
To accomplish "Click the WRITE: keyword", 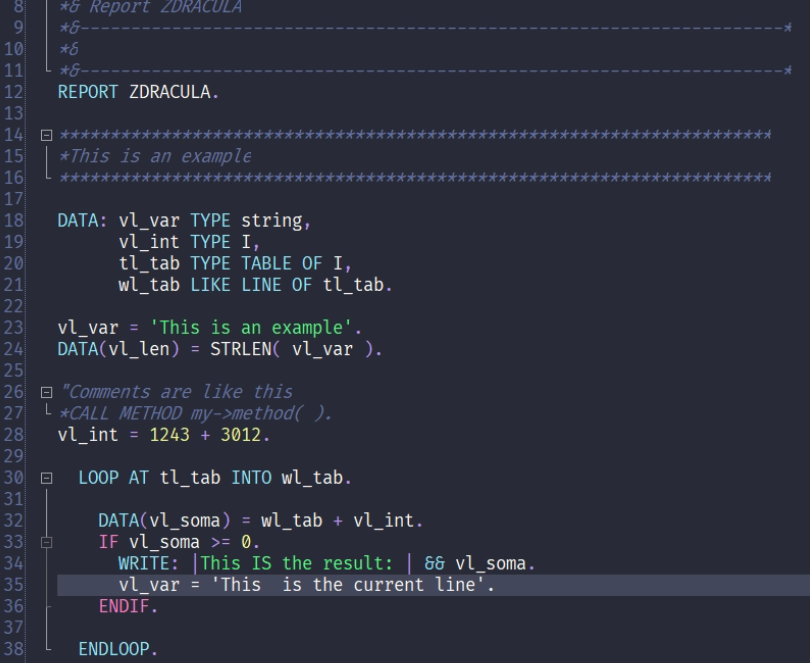I will [x=148, y=563].
